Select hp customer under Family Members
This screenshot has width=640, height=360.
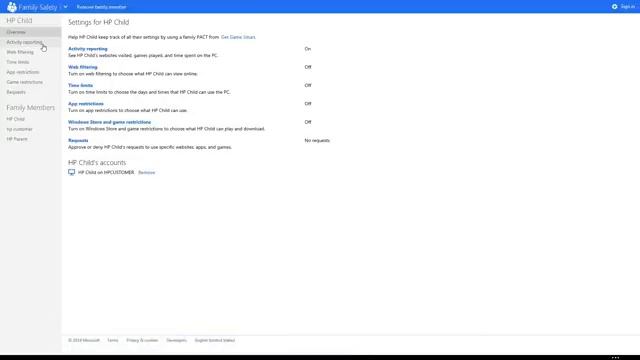(19, 129)
